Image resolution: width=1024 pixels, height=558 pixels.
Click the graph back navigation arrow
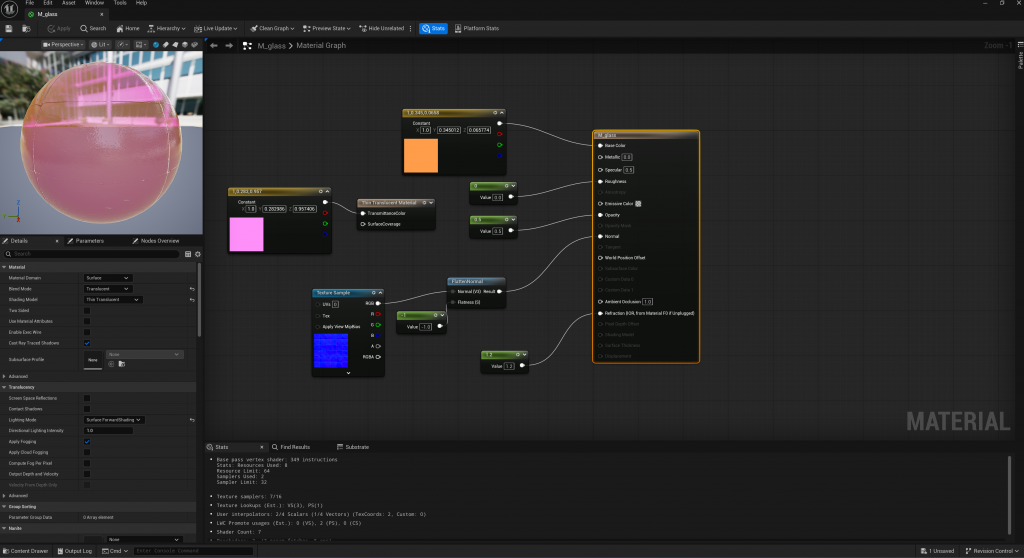coord(214,45)
